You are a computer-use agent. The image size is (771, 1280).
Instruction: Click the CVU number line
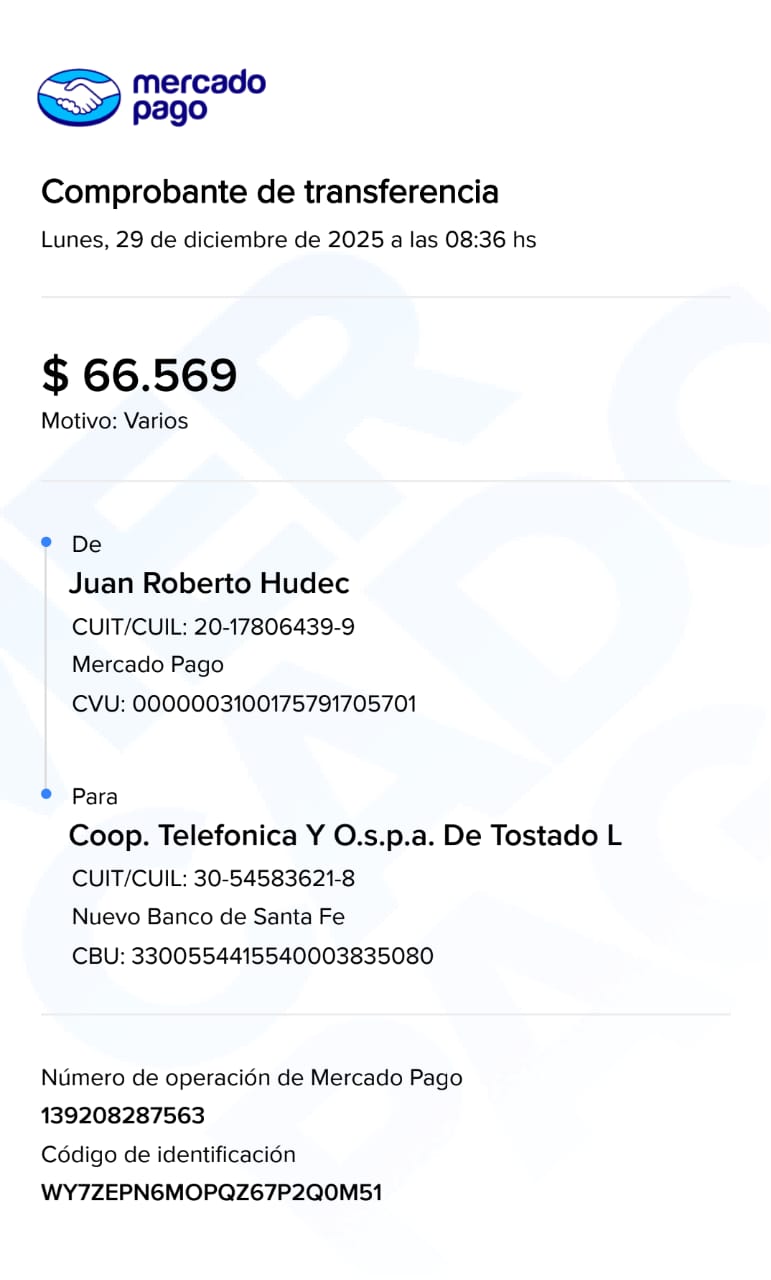[244, 704]
